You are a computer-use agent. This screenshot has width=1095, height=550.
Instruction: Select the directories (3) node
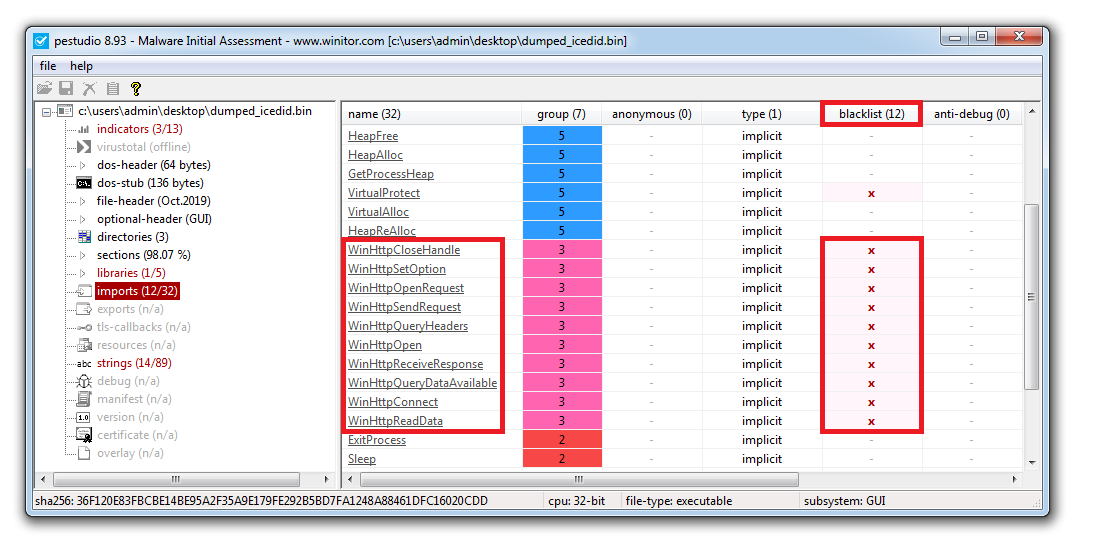point(133,237)
